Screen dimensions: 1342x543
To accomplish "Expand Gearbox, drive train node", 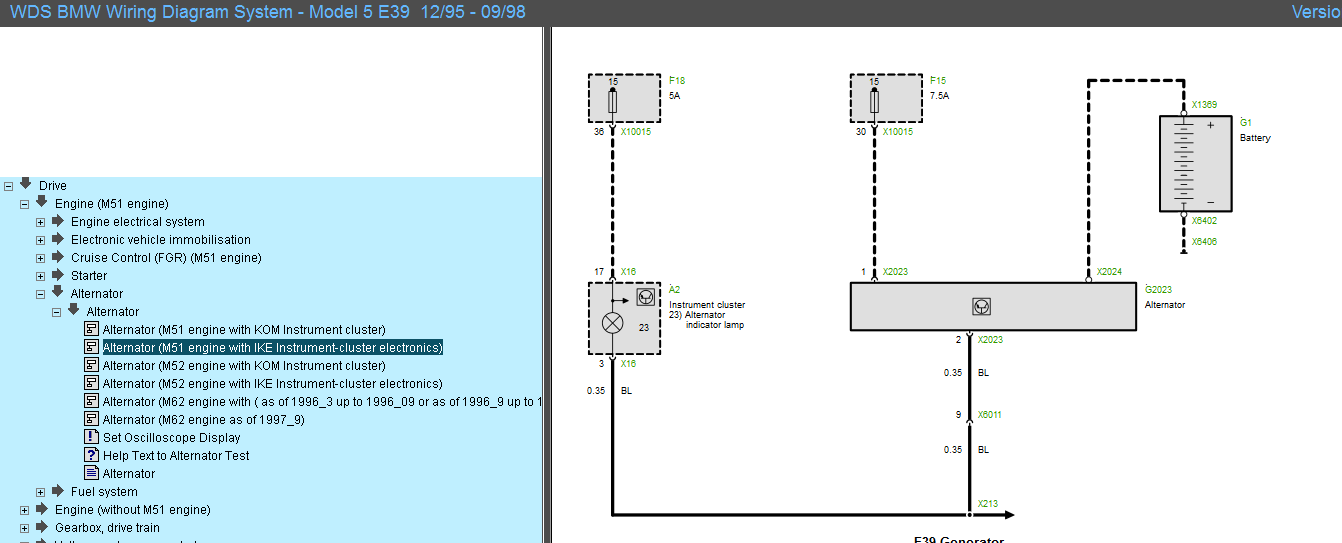I will (x=24, y=527).
